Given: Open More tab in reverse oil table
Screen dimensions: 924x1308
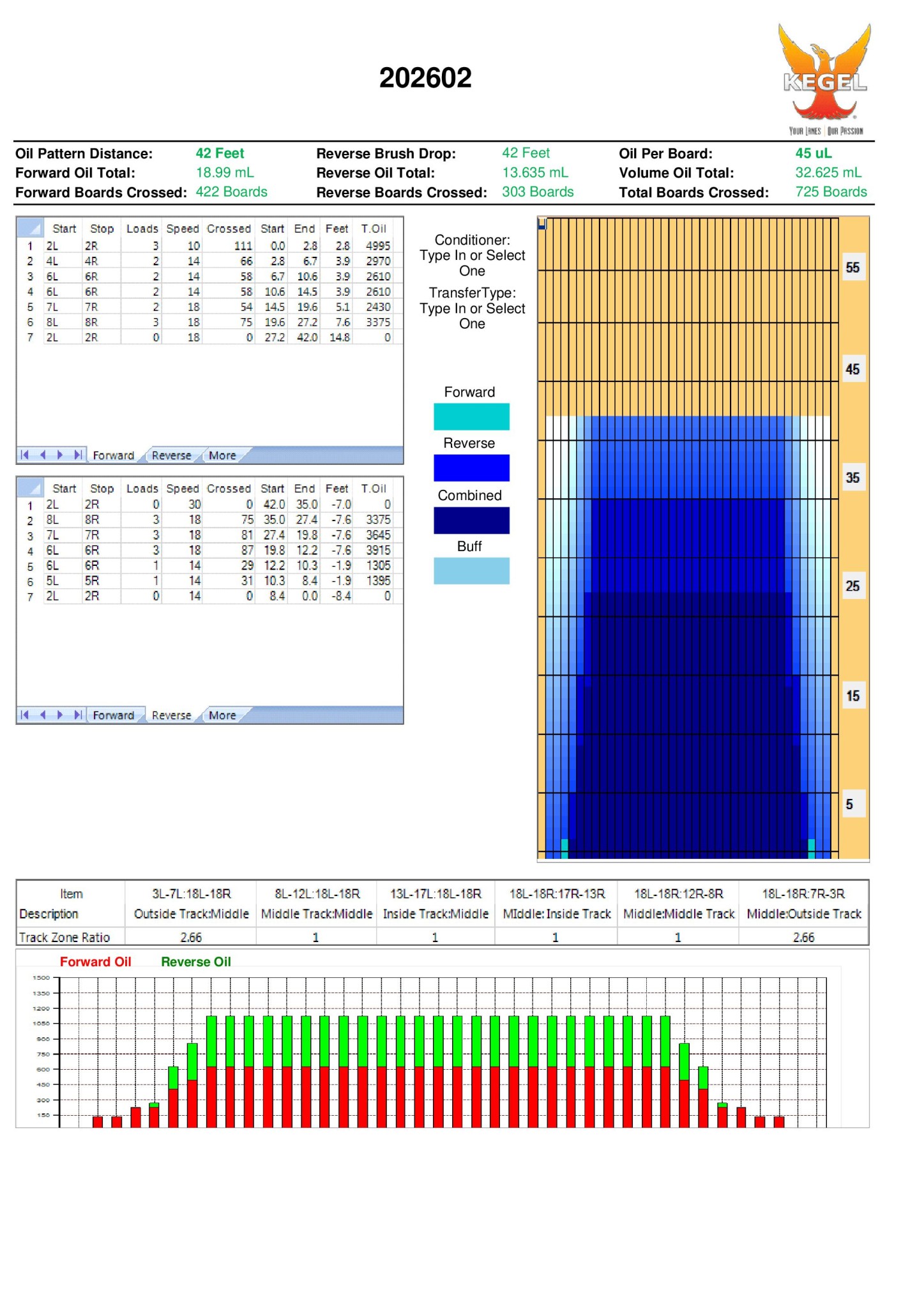Looking at the screenshot, I should click(x=222, y=715).
